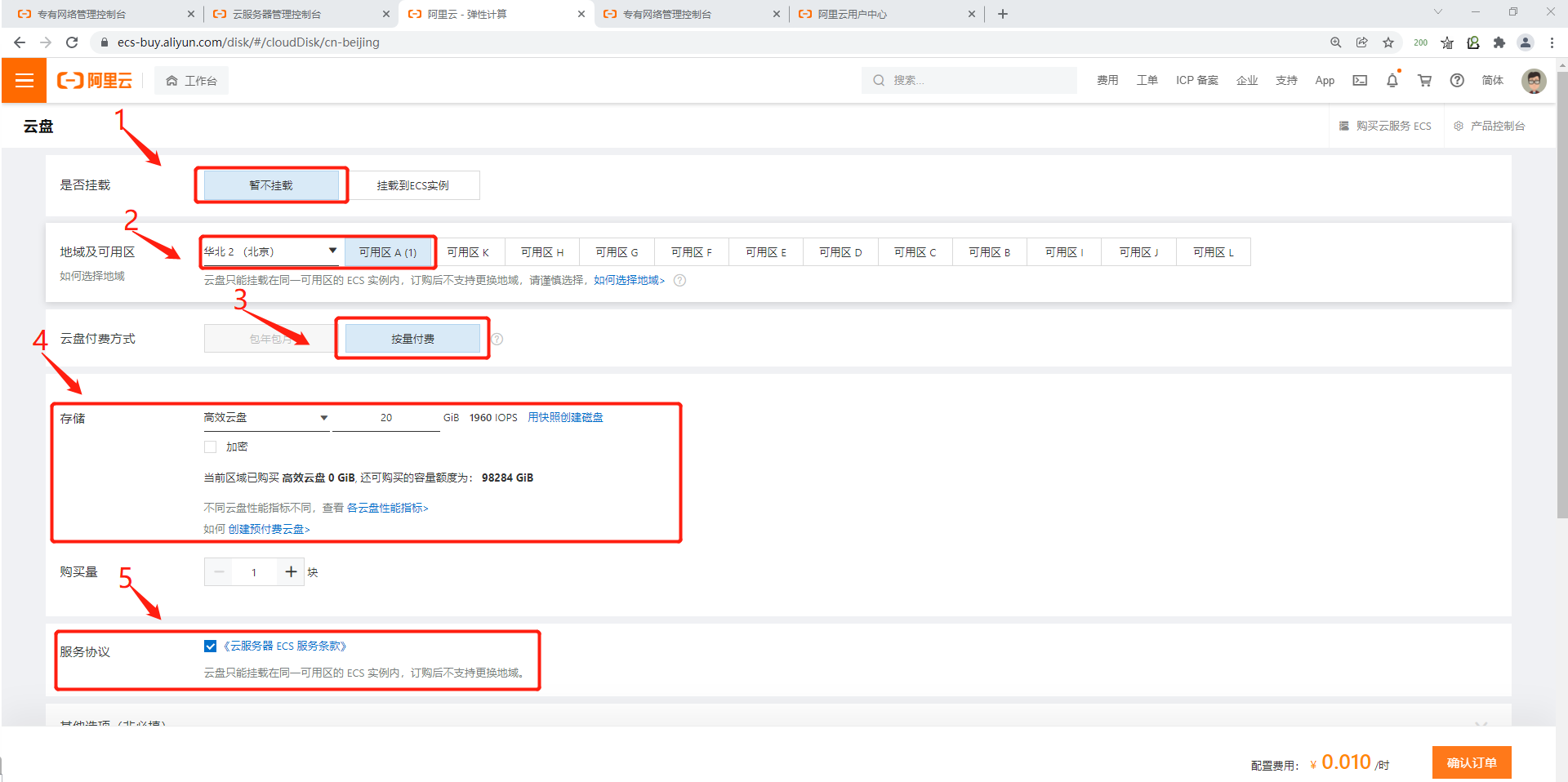The height and width of the screenshot is (782, 1568).
Task: Uncheck the 云服务器 ECS 服务条款 agreement checkbox
Action: coord(211,646)
